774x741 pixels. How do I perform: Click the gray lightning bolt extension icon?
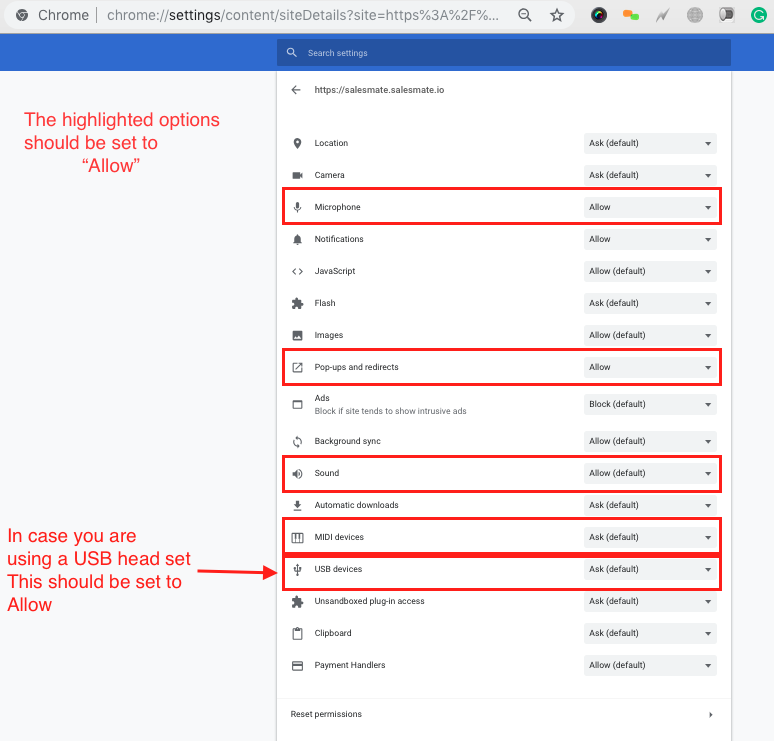[662, 16]
